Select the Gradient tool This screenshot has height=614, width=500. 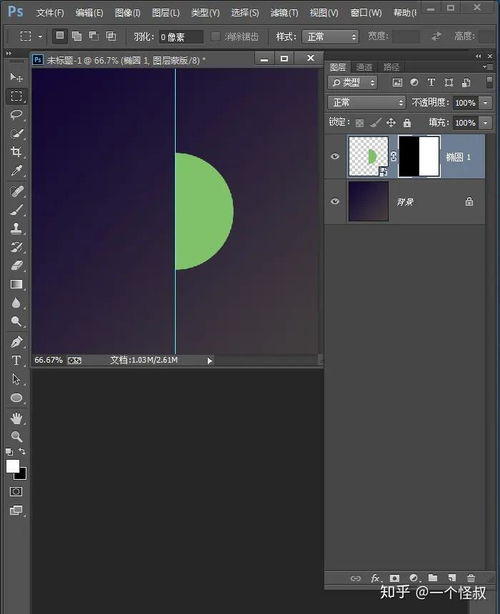pyautogui.click(x=16, y=284)
